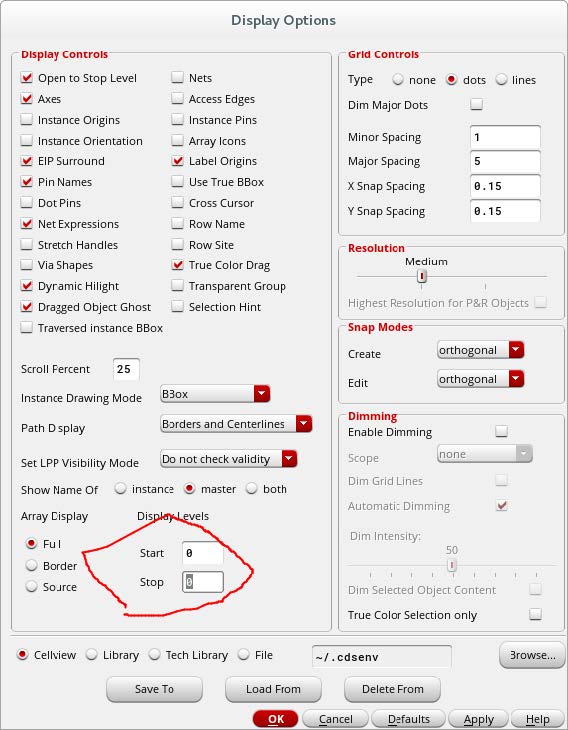Click the Scroll Percent field
Screen dimensions: 568x730
(x=126, y=369)
